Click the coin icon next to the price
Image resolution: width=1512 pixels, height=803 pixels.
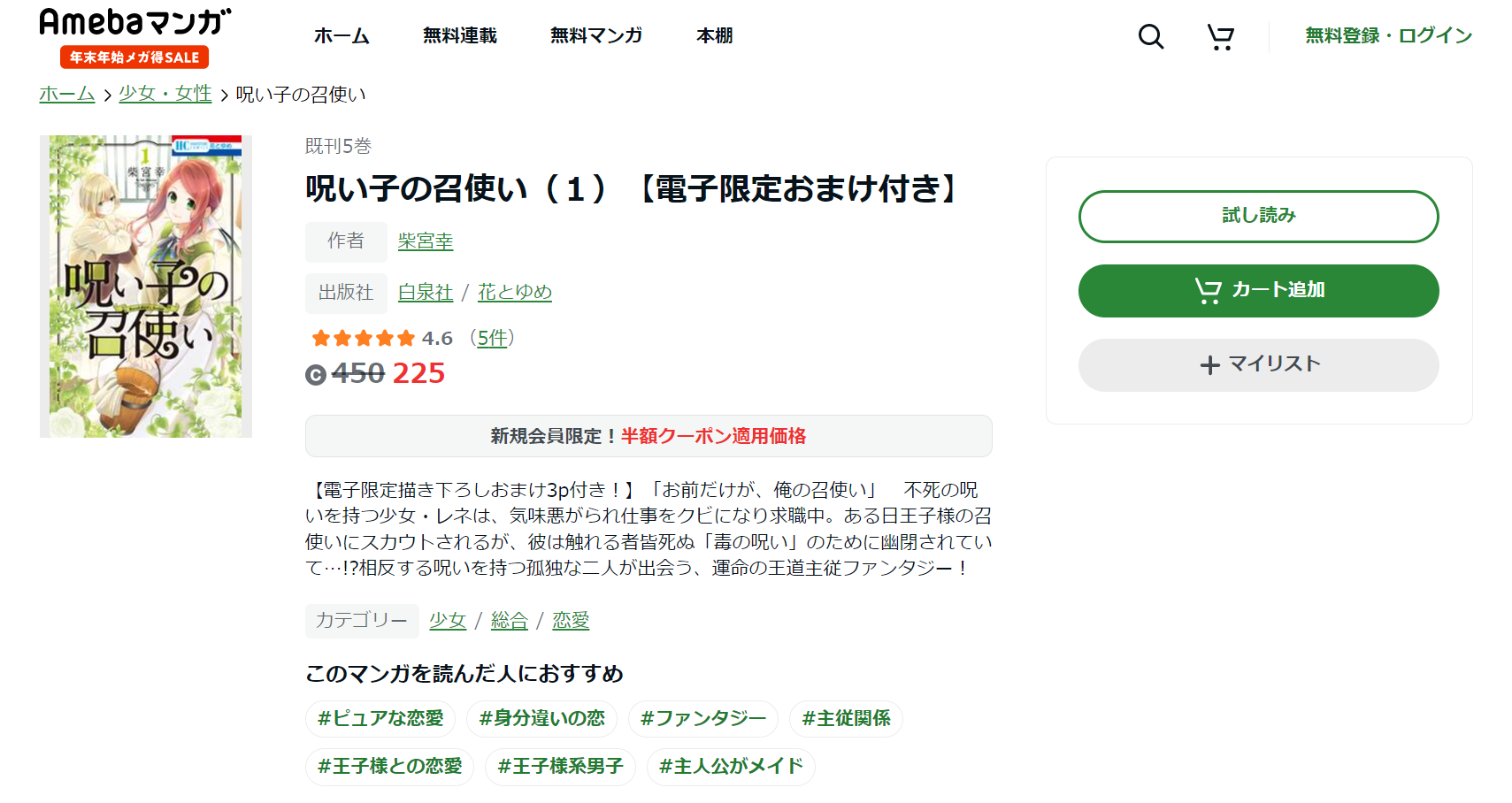pyautogui.click(x=316, y=373)
